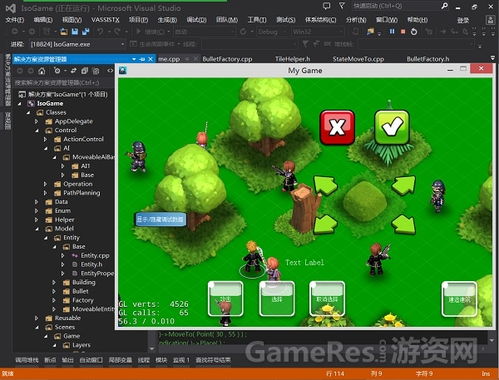Expand the PathPlanning folder
This screenshot has width=499, height=380.
click(46, 193)
